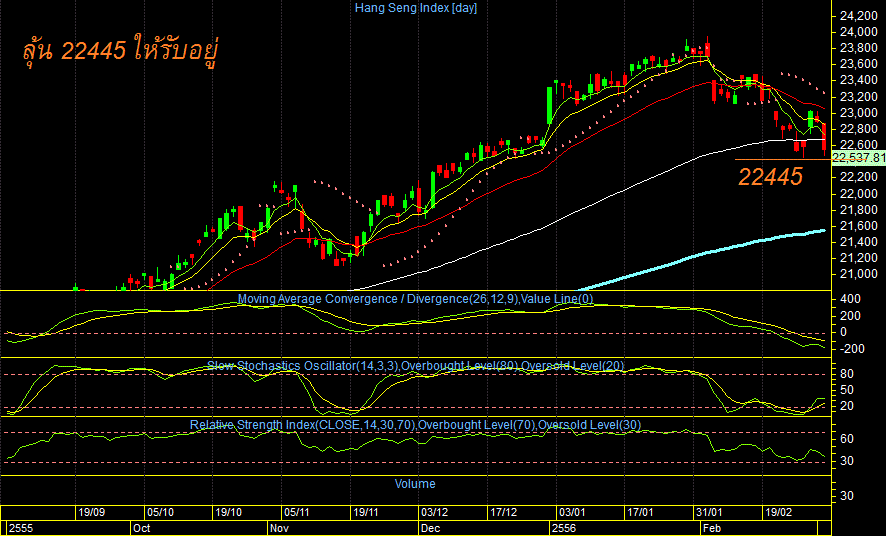
Task: Click the 03/01 date marker
Action: pos(572,512)
